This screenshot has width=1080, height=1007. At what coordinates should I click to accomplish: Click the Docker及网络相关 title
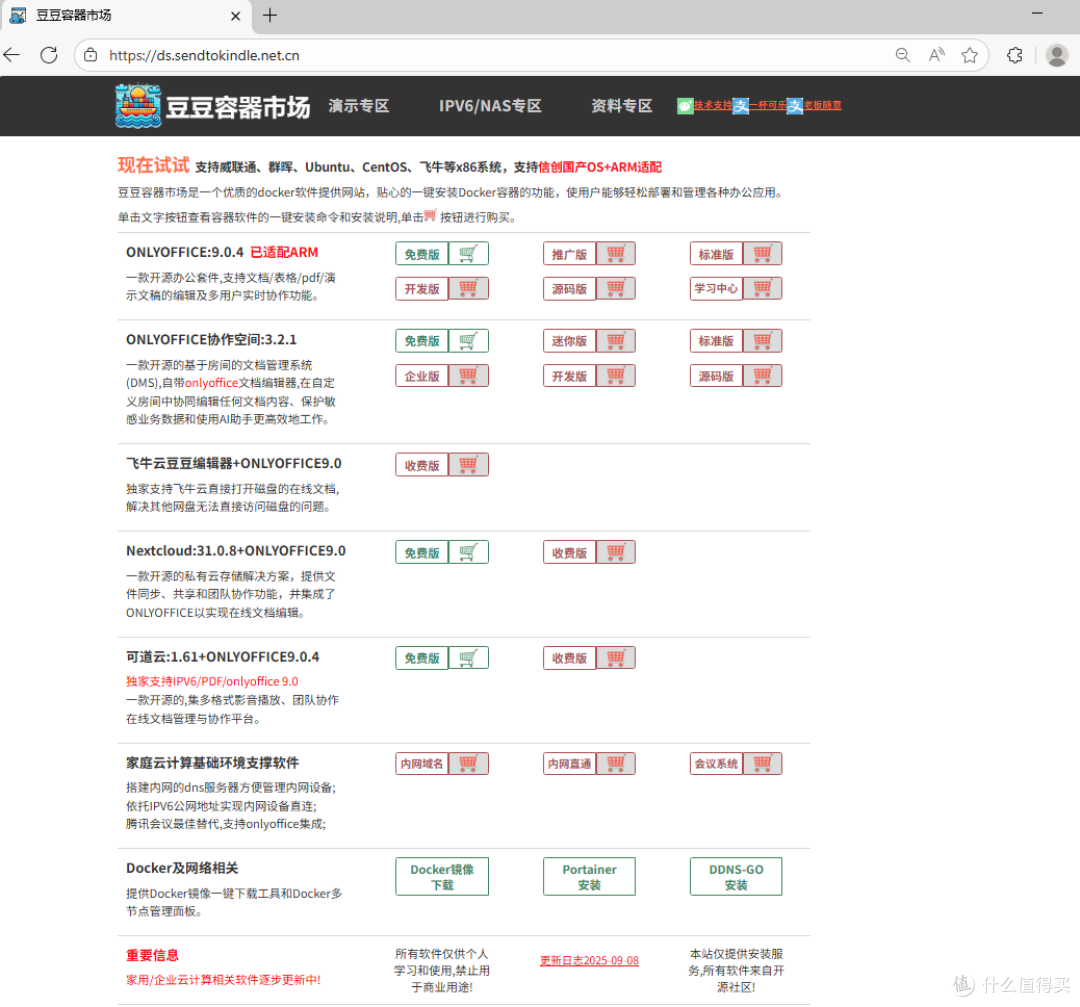[182, 868]
